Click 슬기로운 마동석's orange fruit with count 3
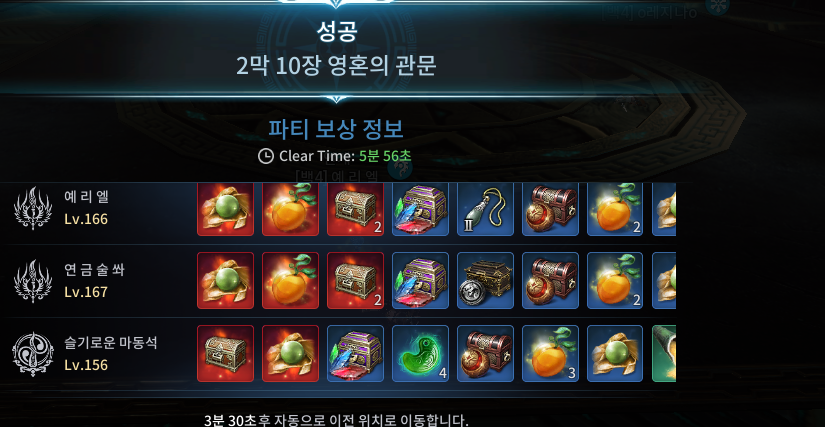This screenshot has width=825, height=427. [550, 353]
